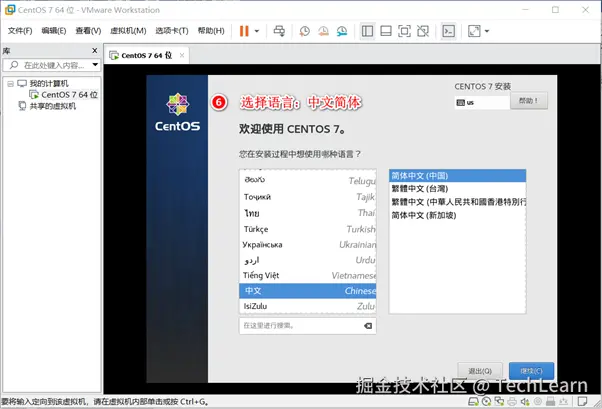Select Telugu in the language list
This screenshot has height=409, width=602.
tap(308, 180)
